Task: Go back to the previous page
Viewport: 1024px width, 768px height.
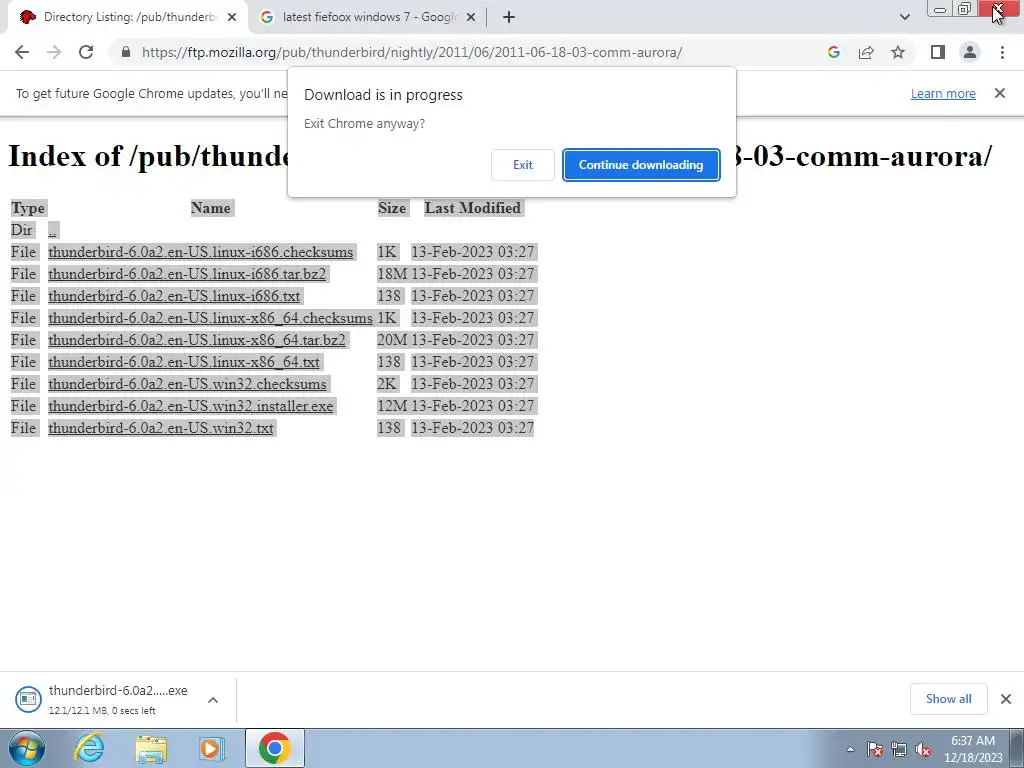Action: pyautogui.click(x=22, y=52)
